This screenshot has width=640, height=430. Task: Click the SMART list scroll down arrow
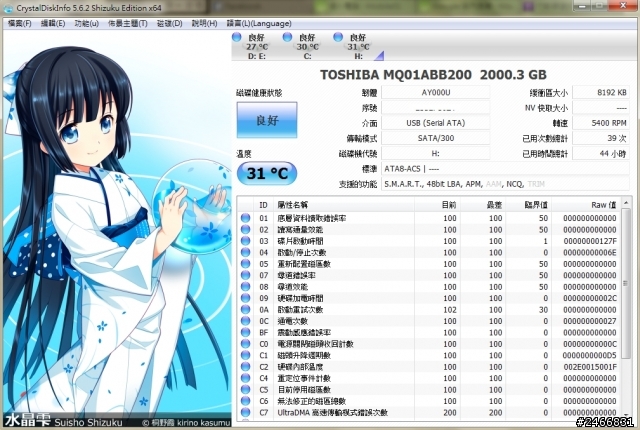click(625, 414)
